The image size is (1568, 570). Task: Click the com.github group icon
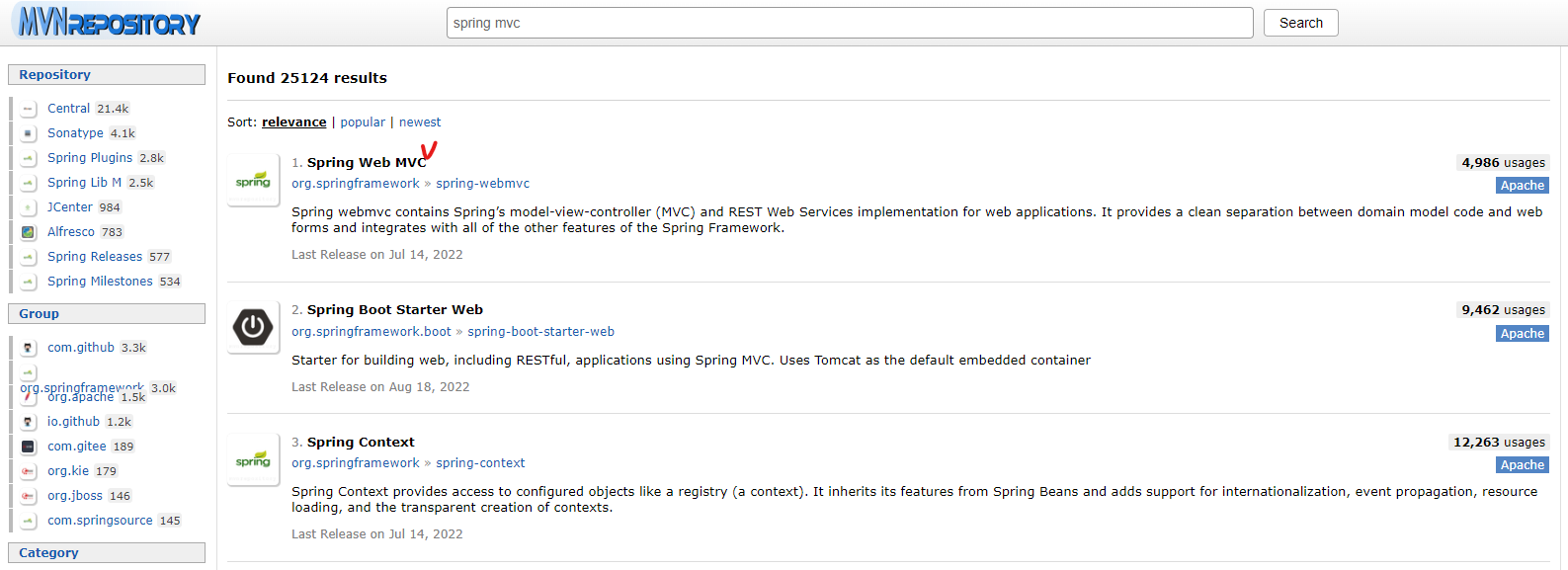click(x=29, y=348)
